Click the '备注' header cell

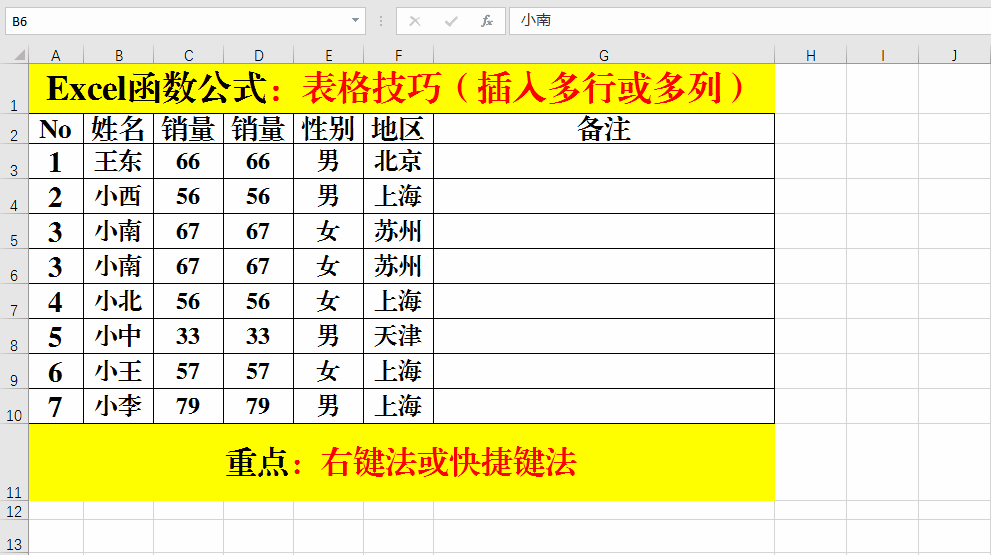pyautogui.click(x=604, y=129)
